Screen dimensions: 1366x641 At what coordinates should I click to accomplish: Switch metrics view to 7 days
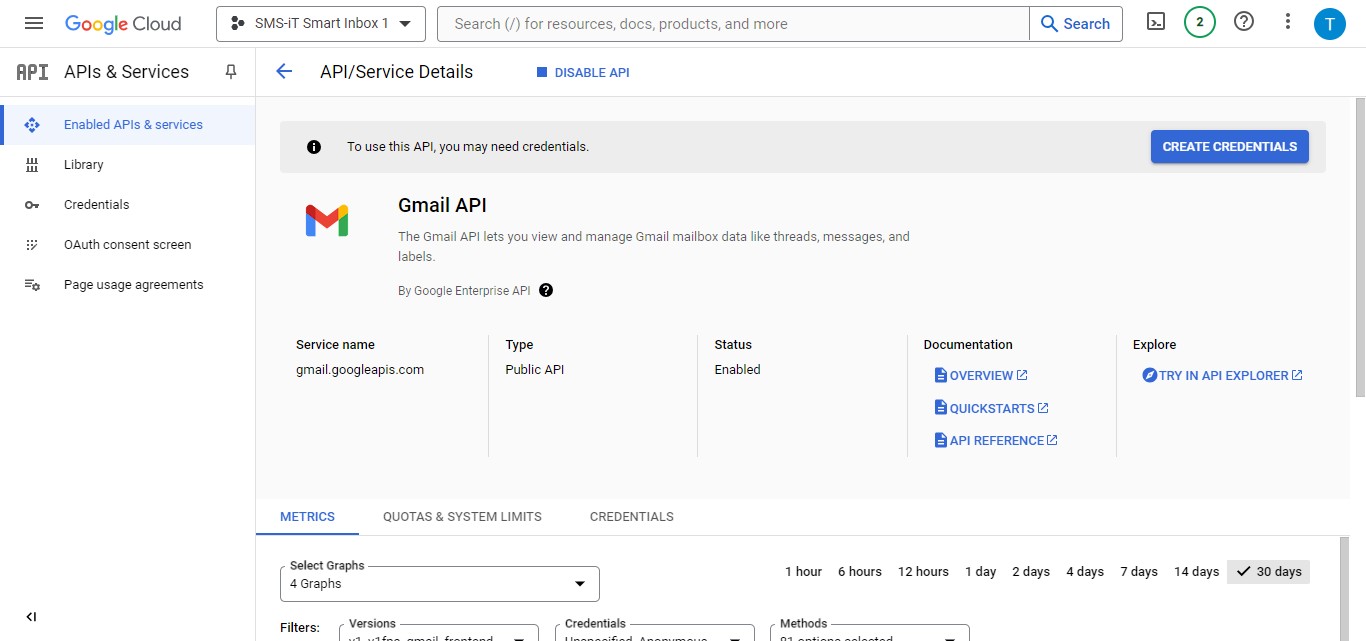[x=1138, y=571]
